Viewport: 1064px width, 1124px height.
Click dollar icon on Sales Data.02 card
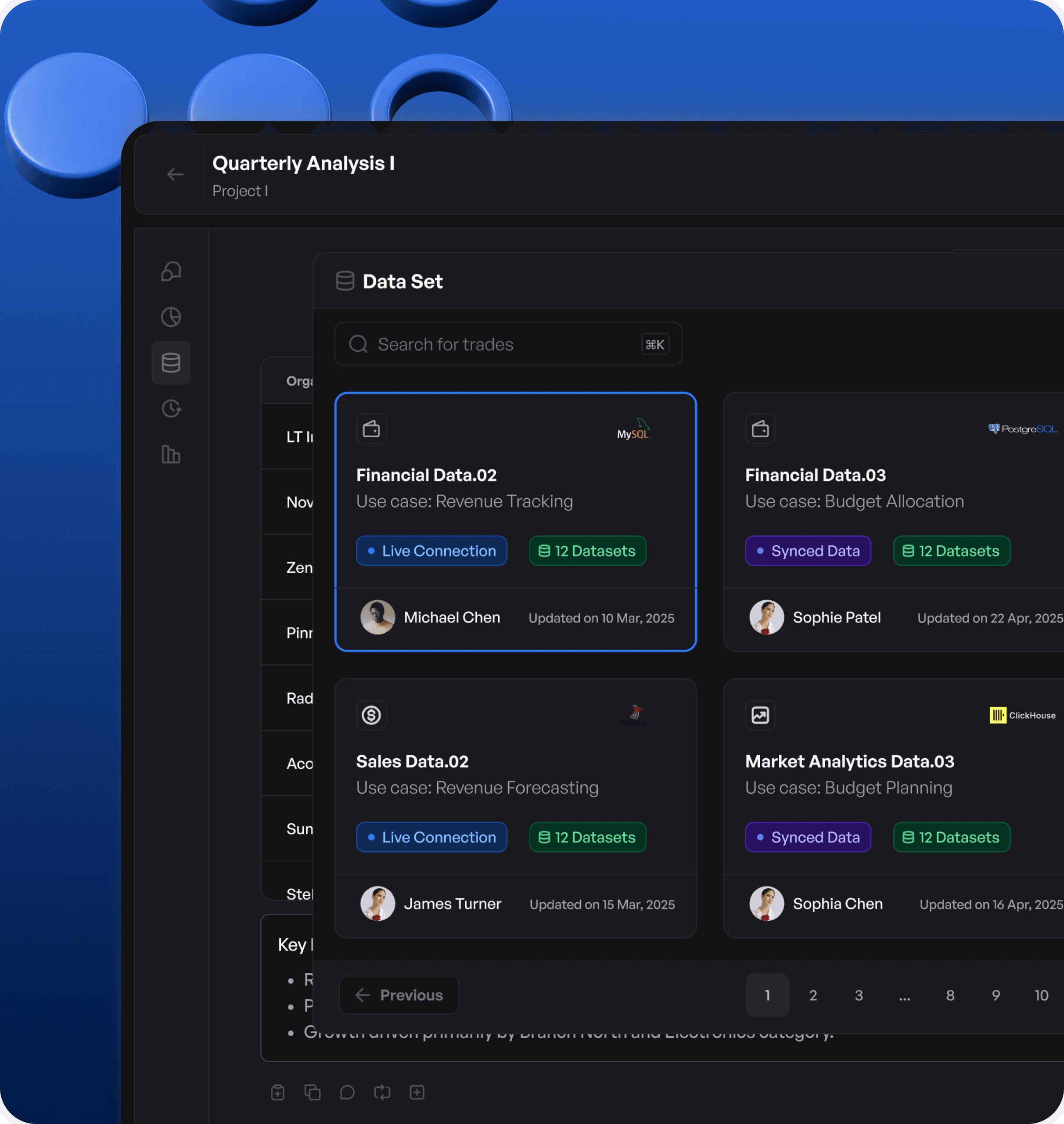371,715
